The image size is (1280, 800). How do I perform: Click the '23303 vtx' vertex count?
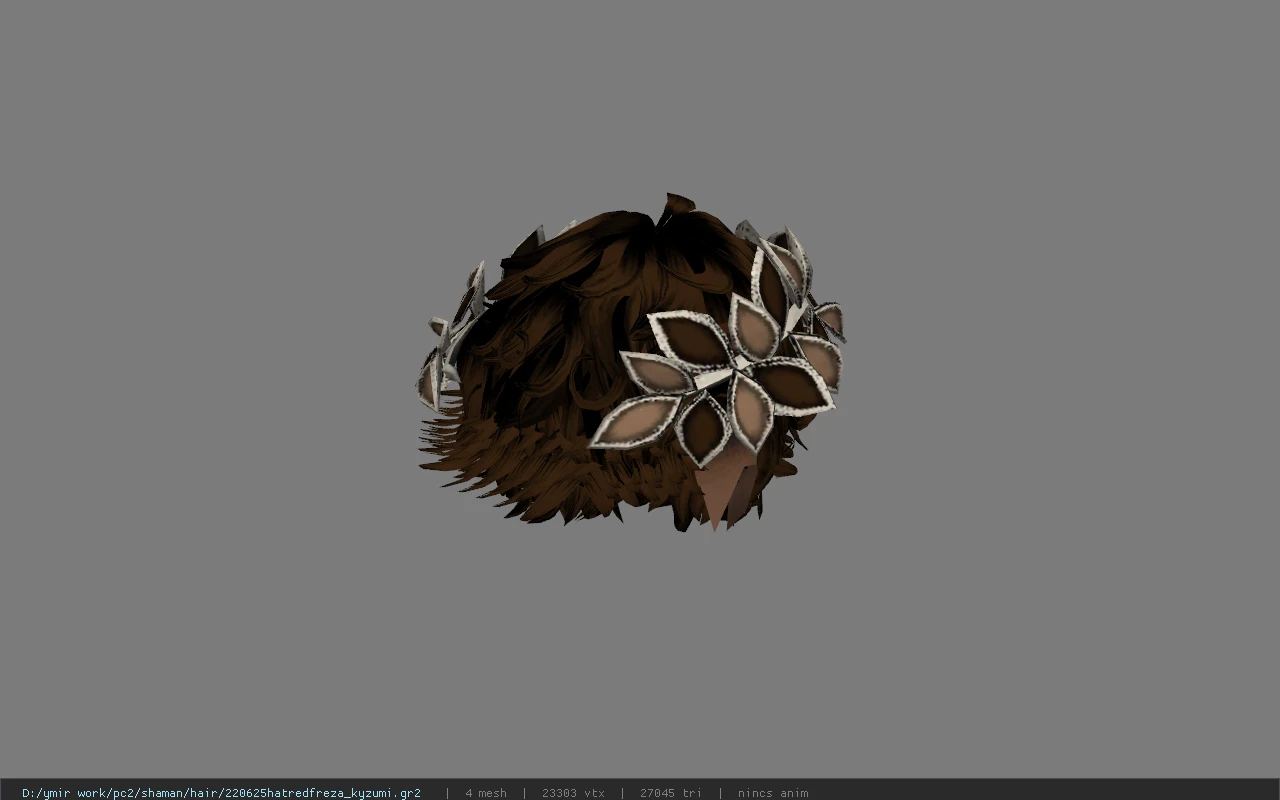(x=573, y=793)
